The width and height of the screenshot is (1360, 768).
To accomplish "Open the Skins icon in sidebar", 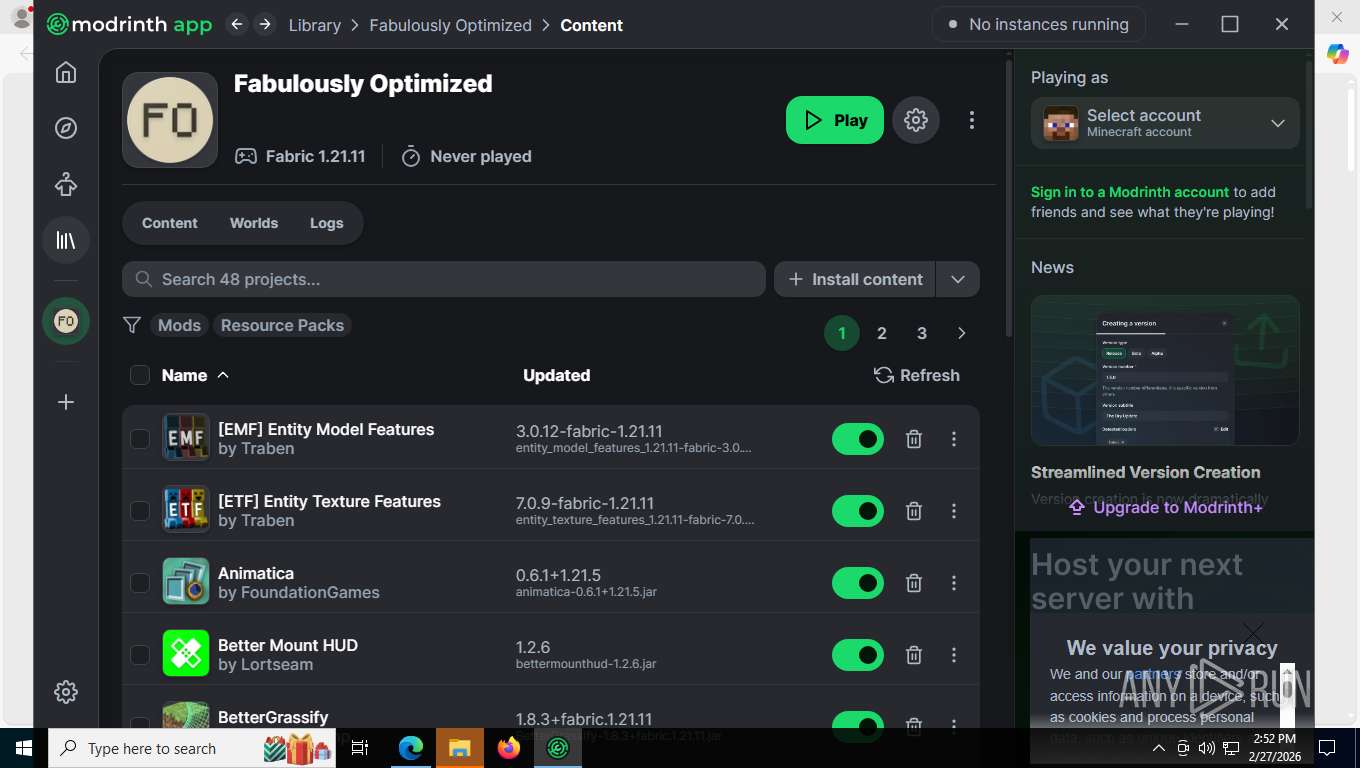I will pyautogui.click(x=66, y=184).
